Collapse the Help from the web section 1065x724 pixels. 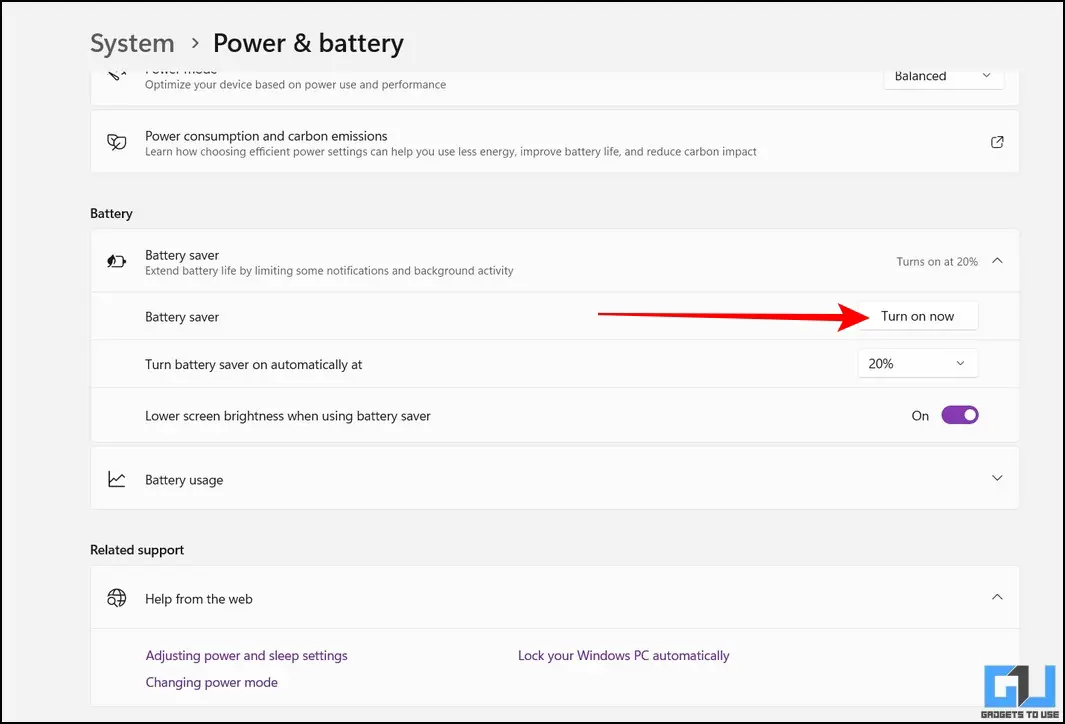click(997, 597)
